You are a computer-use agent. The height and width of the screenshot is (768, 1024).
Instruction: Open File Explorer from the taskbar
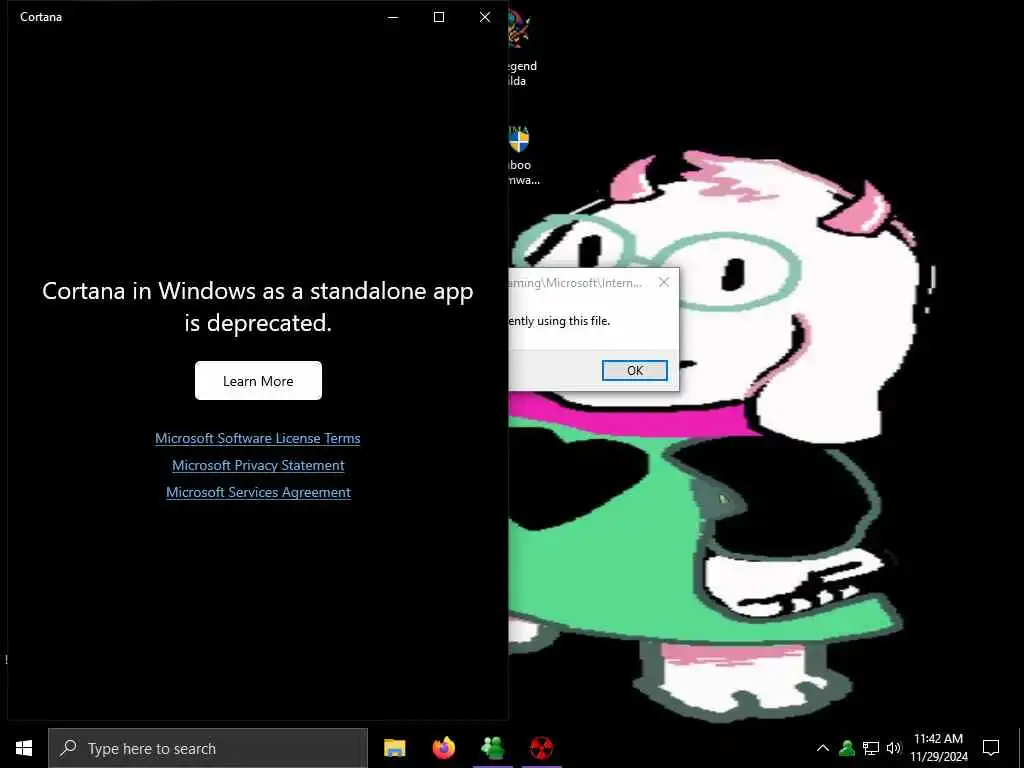coord(394,748)
